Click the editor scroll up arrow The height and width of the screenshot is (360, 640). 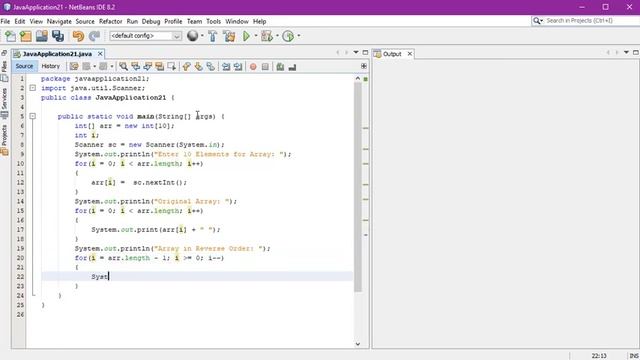point(358,78)
